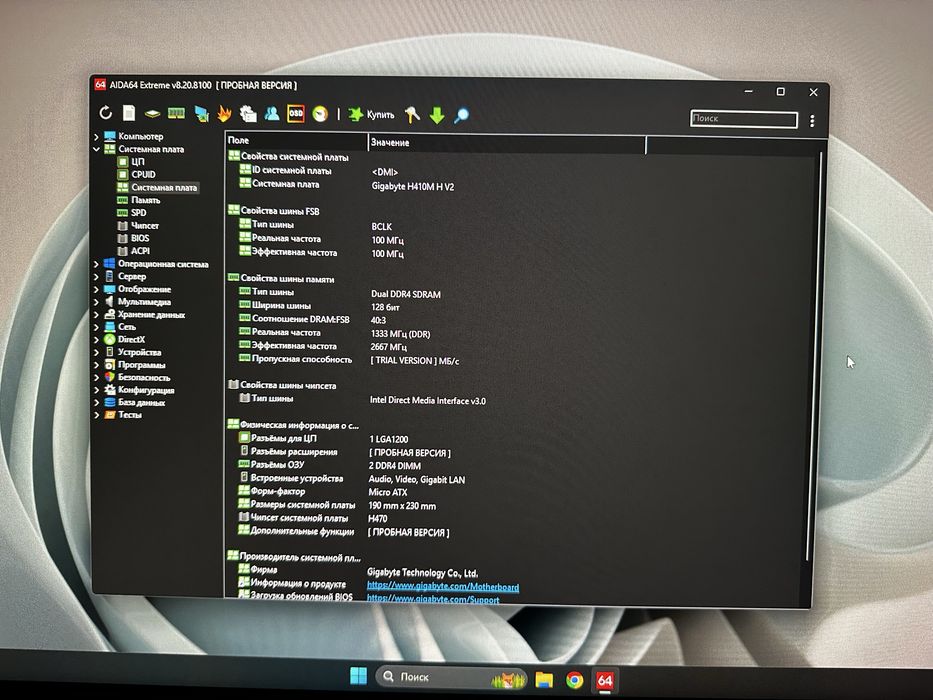Launch the system stability test flame icon
This screenshot has height=700, width=933.
click(x=224, y=113)
